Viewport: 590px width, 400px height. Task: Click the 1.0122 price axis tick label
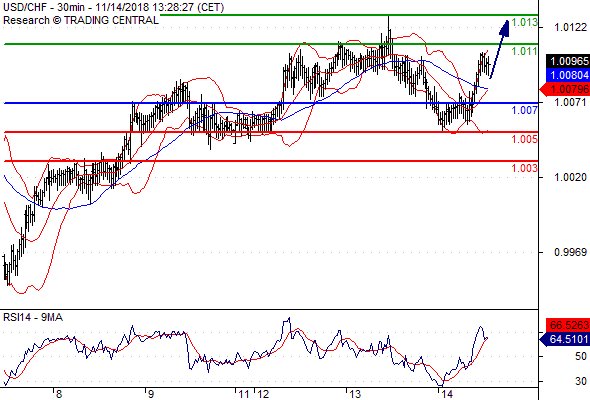[570, 27]
